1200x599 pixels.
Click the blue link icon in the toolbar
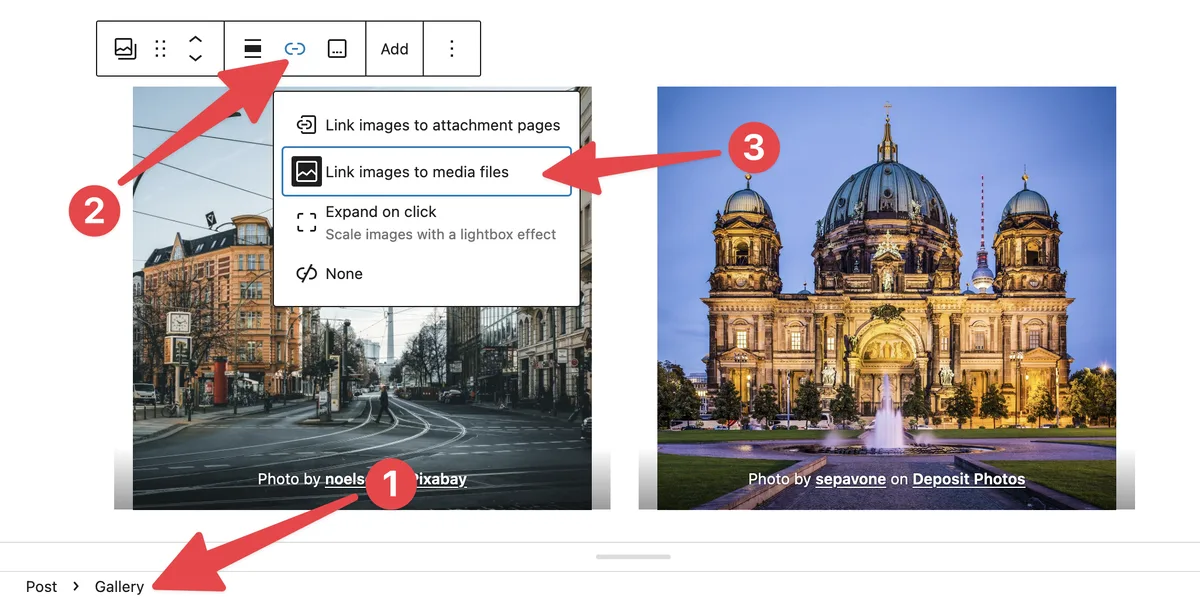click(x=295, y=49)
